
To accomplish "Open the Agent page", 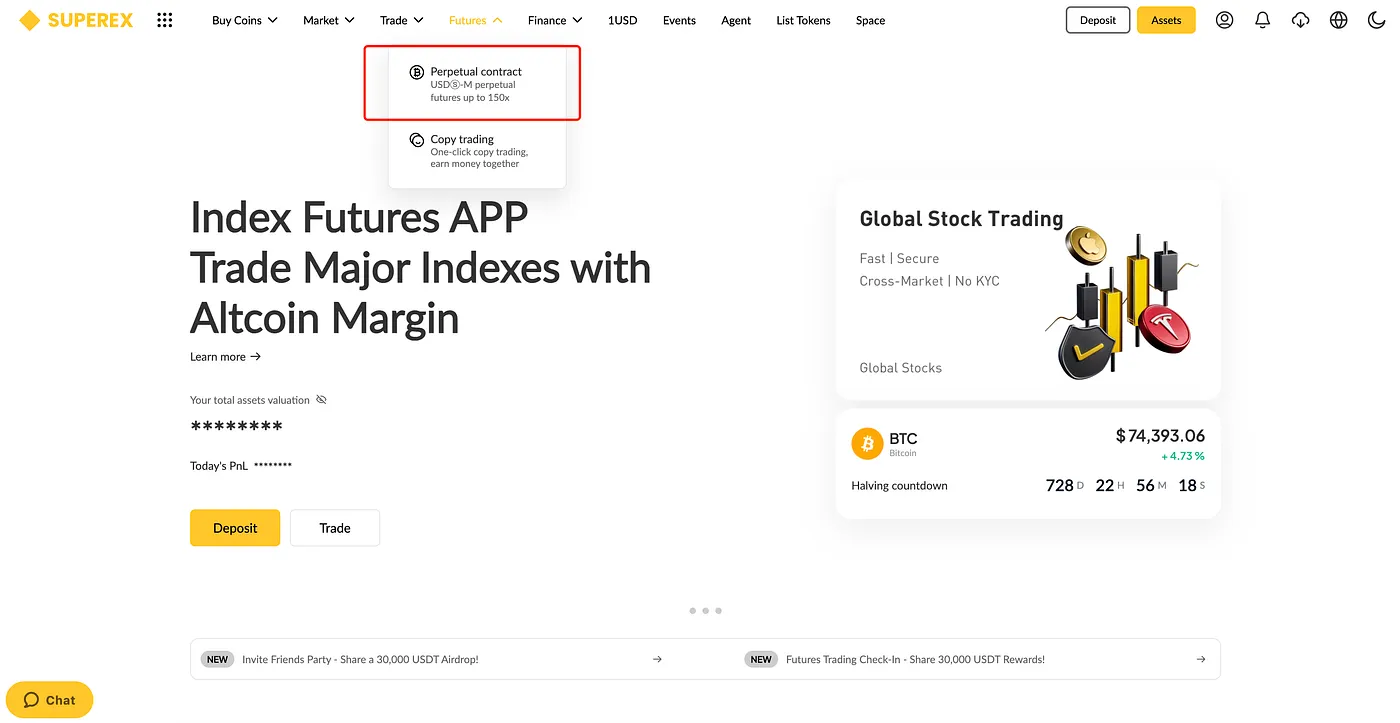I will [x=736, y=20].
